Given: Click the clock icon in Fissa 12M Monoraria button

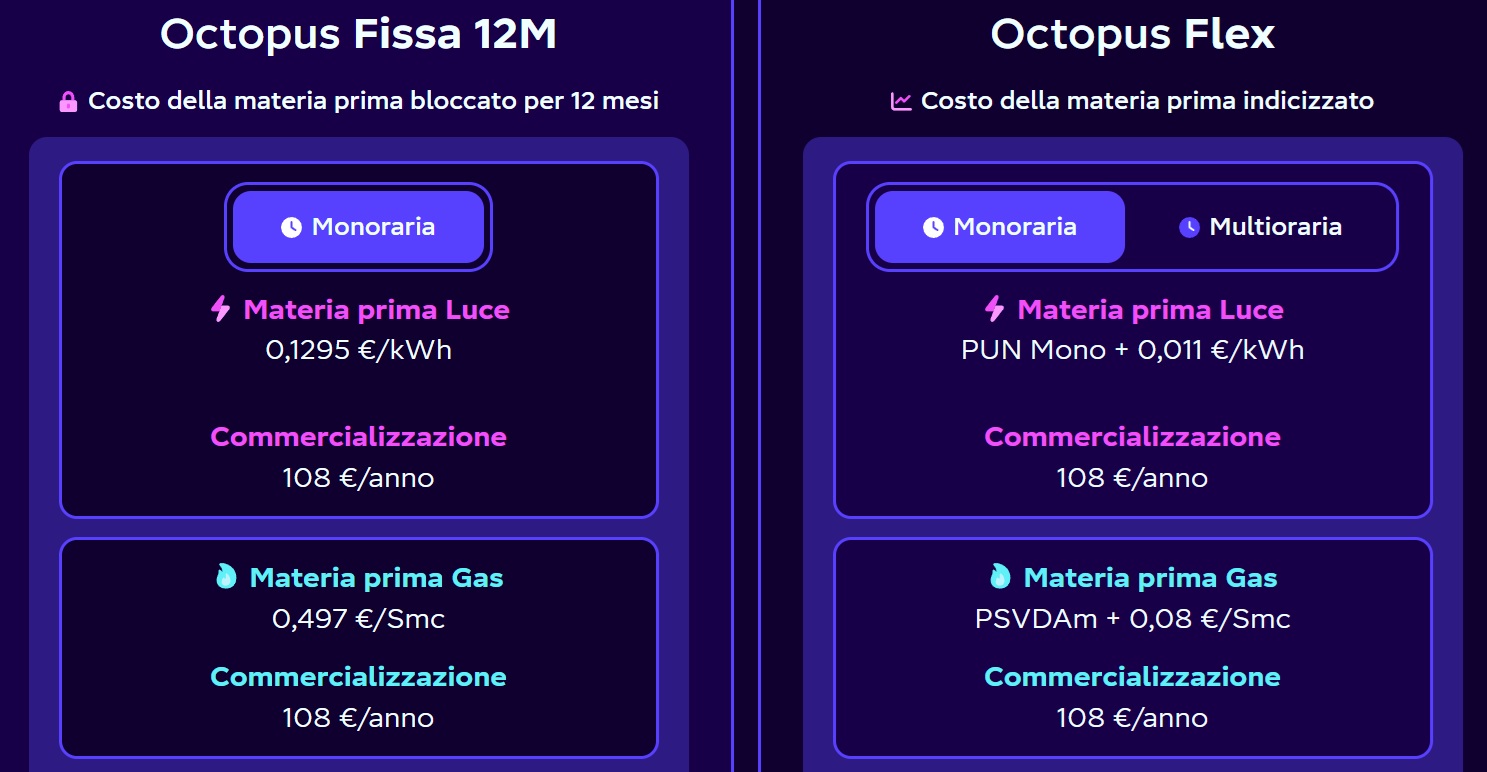Looking at the screenshot, I should pyautogui.click(x=291, y=227).
